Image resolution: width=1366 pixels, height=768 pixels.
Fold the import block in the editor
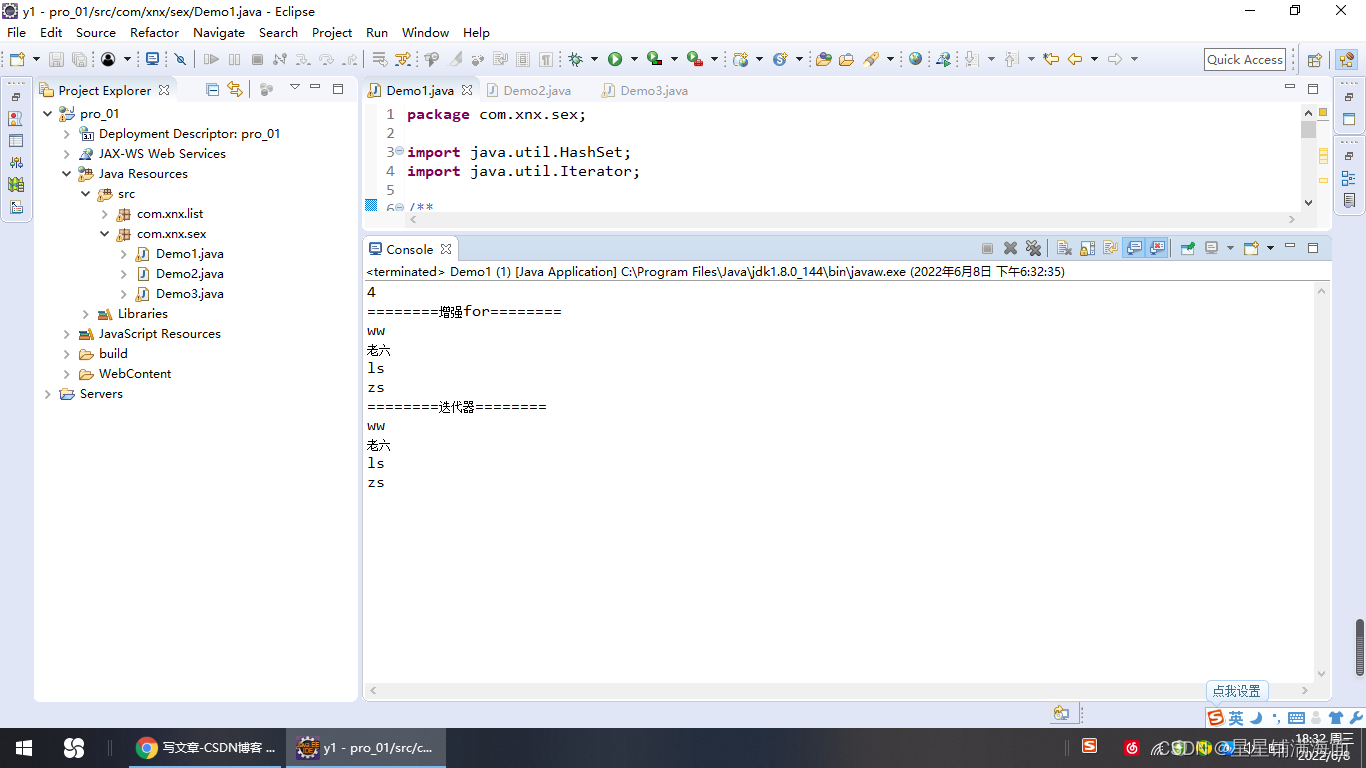pos(398,151)
